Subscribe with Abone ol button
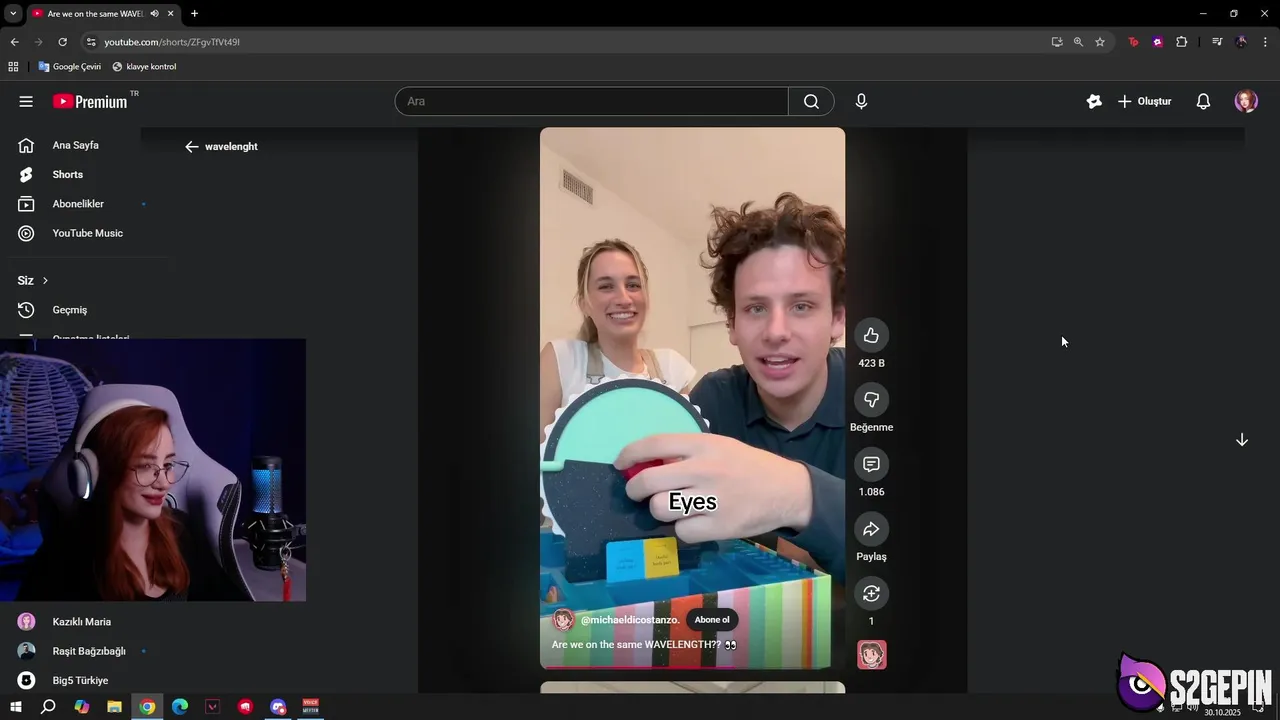 pyautogui.click(x=712, y=620)
